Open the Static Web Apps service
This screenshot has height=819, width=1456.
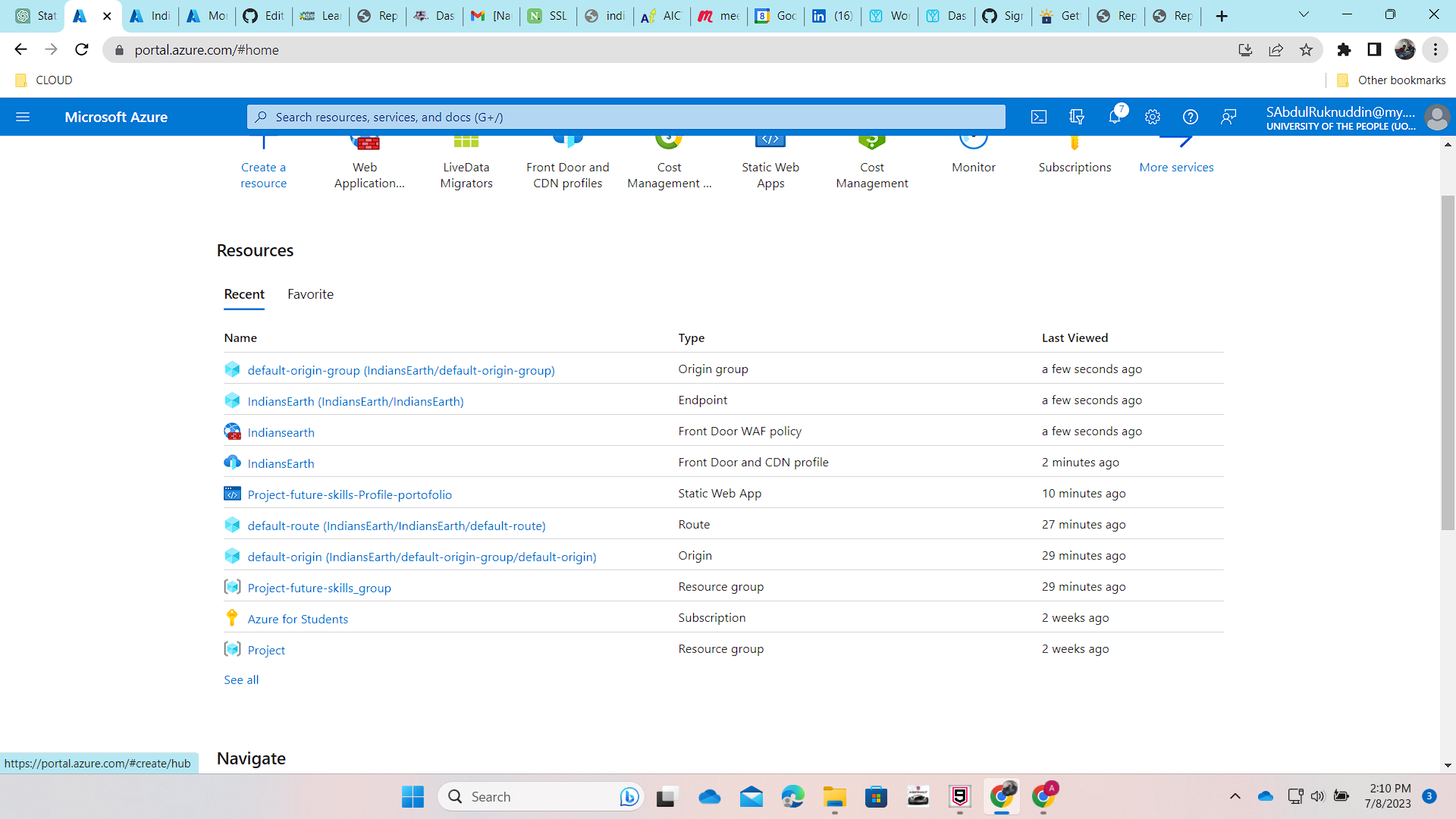(770, 152)
